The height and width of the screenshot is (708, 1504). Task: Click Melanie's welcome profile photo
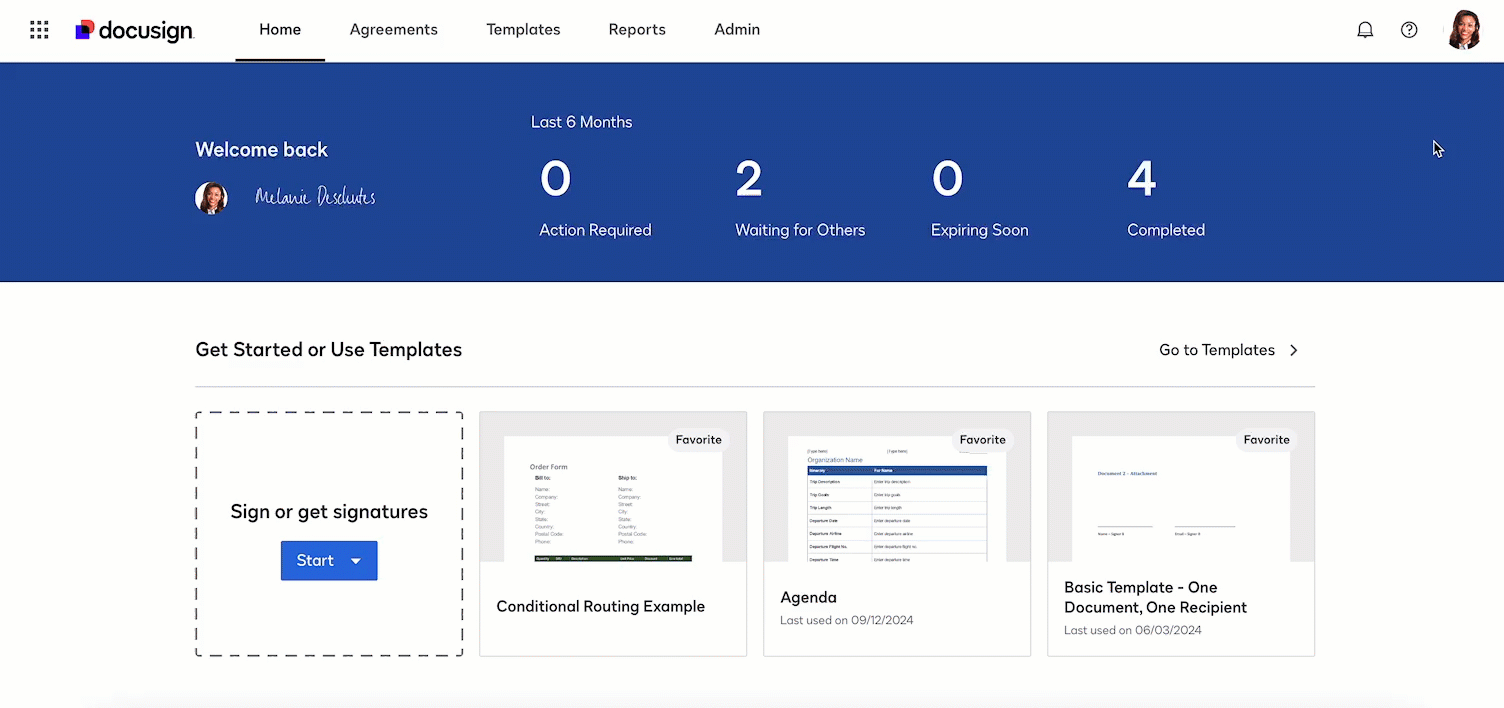pyautogui.click(x=211, y=198)
